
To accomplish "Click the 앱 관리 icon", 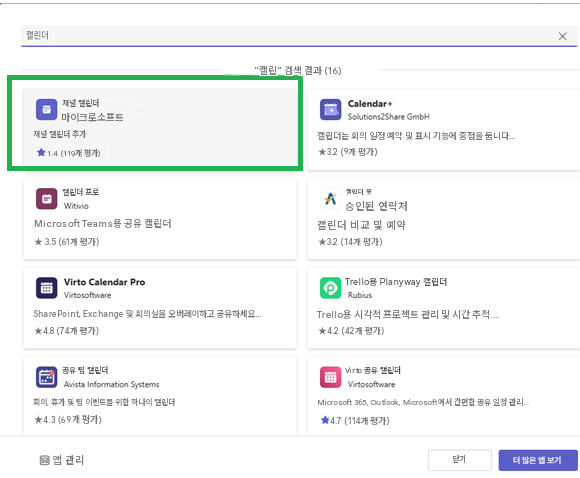I will [x=44, y=460].
